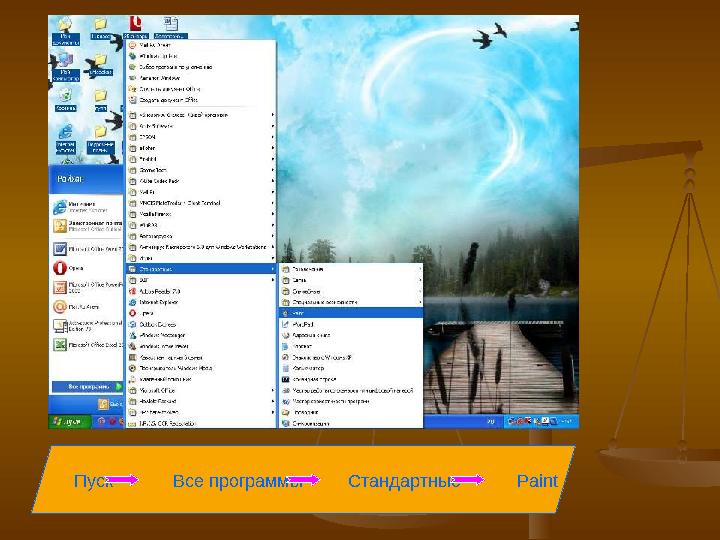
Task: Open Проигрыватель Windows Media icon
Action: [132, 368]
